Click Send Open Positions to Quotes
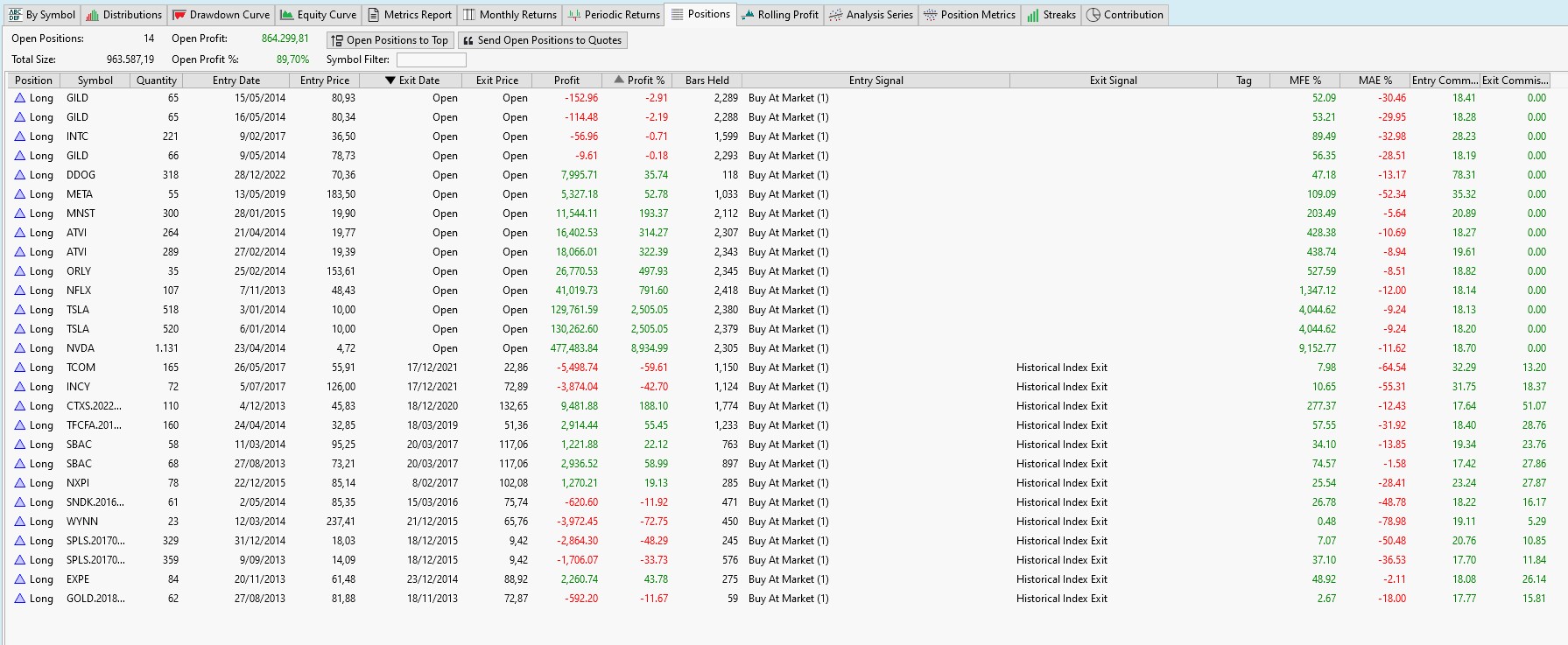Screen dimensions: 1568x645 coord(542,40)
